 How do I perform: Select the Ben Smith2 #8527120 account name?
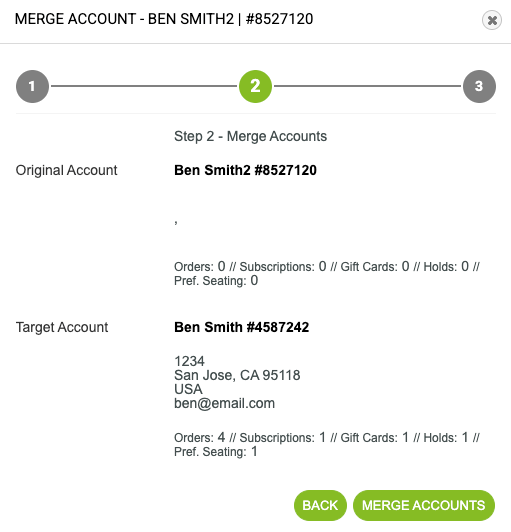tap(245, 170)
